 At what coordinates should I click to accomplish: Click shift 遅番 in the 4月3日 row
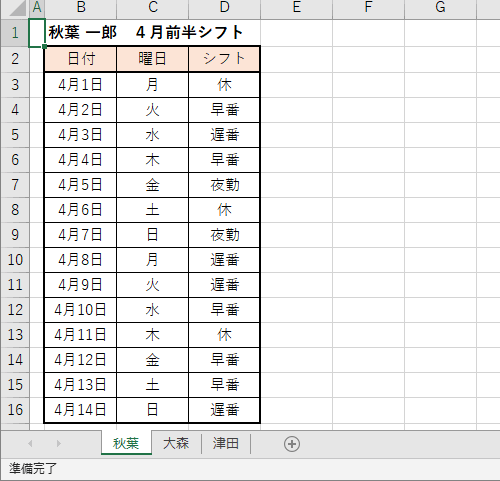coord(224,135)
